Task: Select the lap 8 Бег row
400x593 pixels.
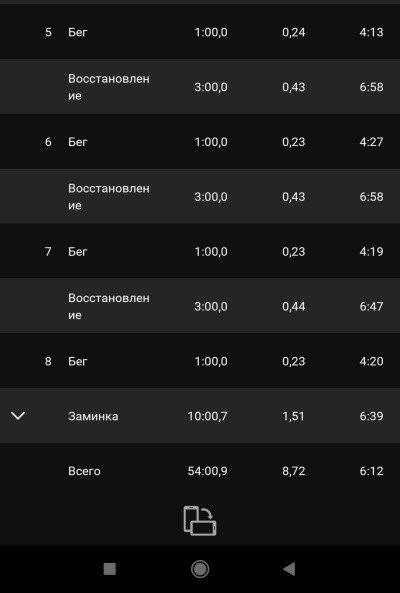Action: [x=200, y=361]
